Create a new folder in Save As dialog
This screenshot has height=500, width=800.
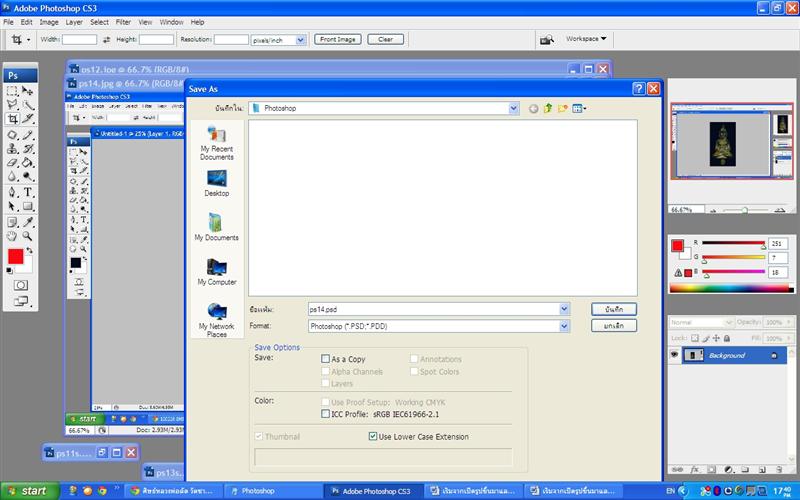point(563,108)
